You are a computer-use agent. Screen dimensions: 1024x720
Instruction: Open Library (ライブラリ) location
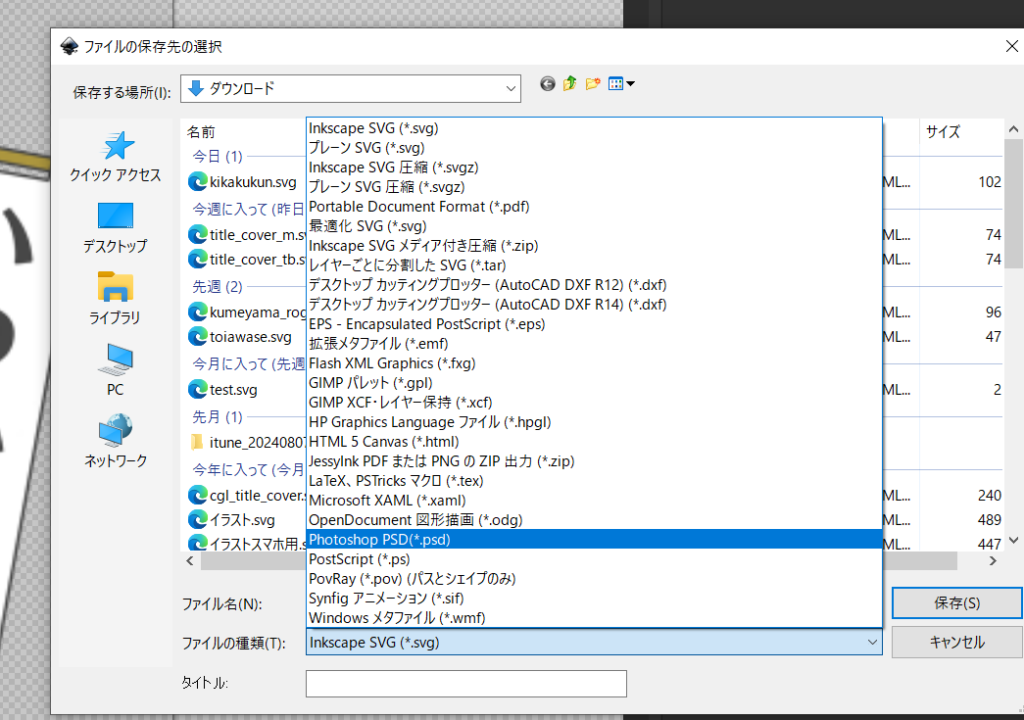116,299
